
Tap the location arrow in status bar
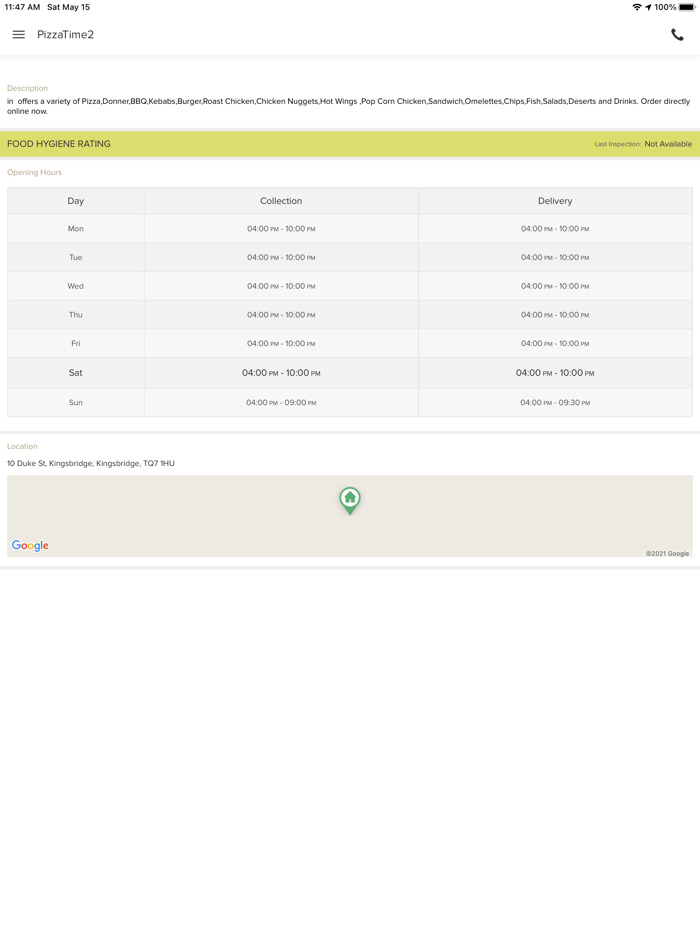(x=648, y=7)
